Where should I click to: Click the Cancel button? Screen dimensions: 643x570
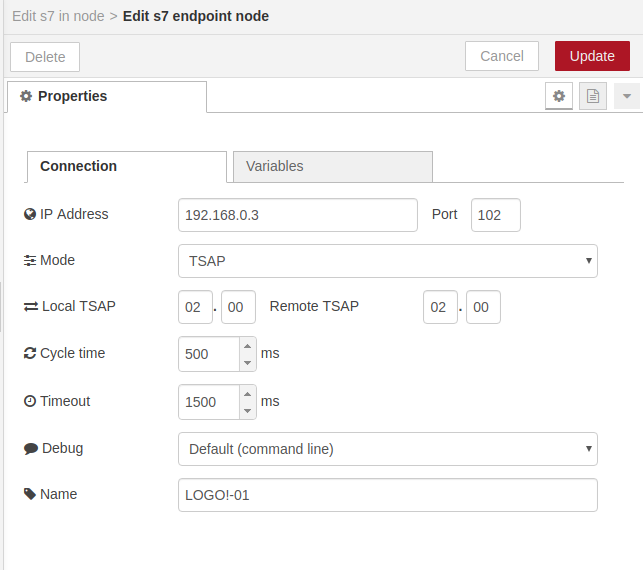pyautogui.click(x=502, y=56)
